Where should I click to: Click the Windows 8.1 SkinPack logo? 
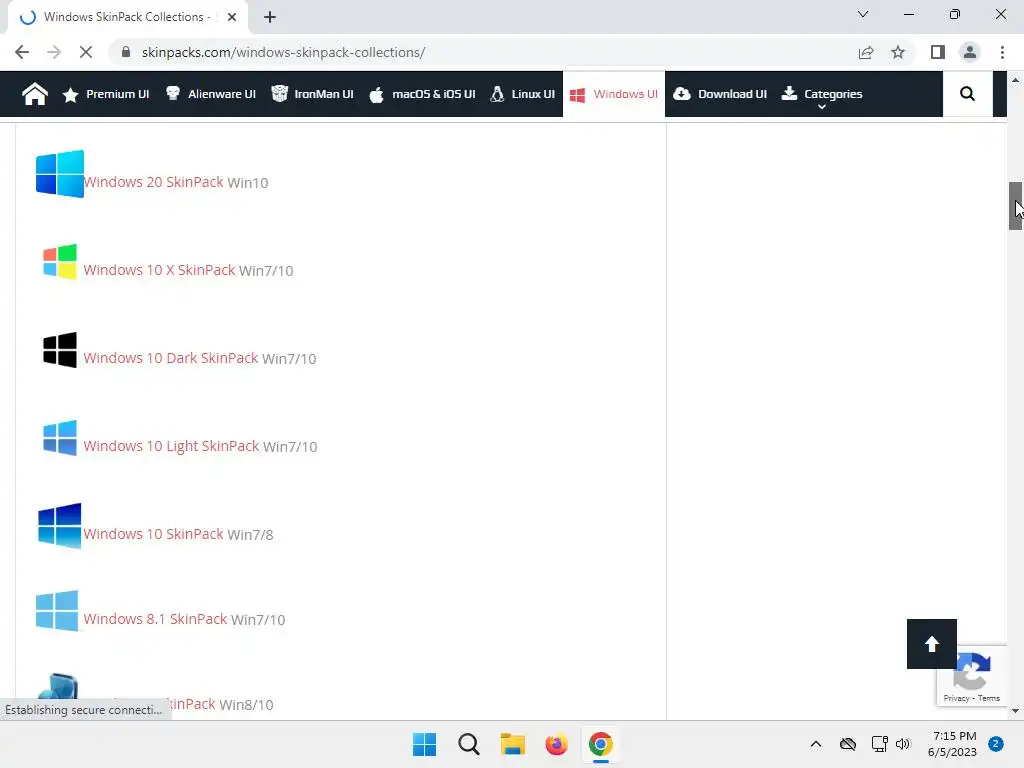(57, 611)
